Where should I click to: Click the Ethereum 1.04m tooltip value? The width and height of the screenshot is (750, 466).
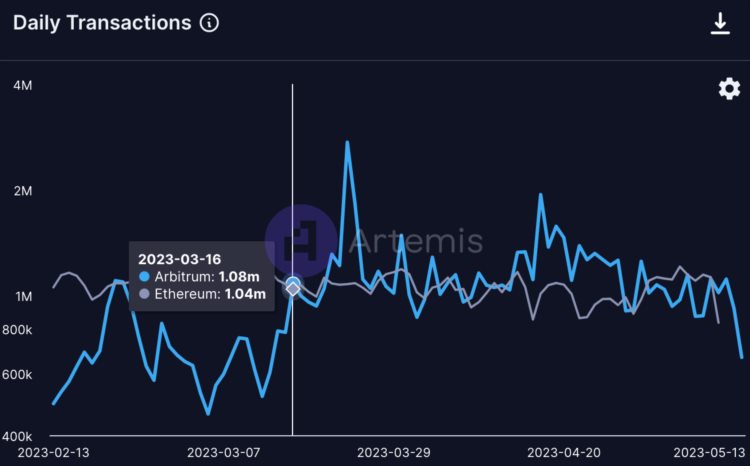pos(245,294)
